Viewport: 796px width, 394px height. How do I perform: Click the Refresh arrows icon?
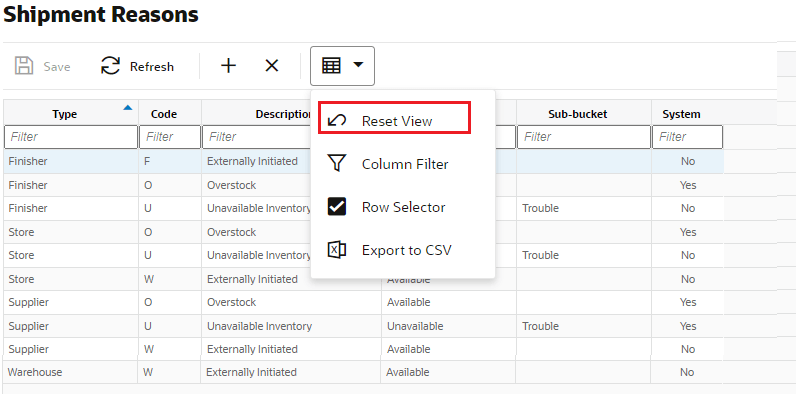110,66
